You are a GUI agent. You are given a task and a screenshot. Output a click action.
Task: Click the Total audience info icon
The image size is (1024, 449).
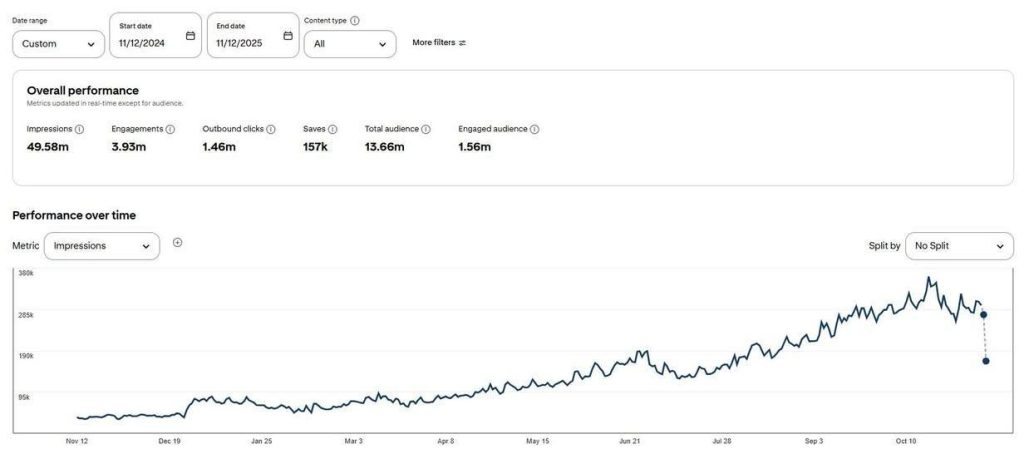[426, 129]
